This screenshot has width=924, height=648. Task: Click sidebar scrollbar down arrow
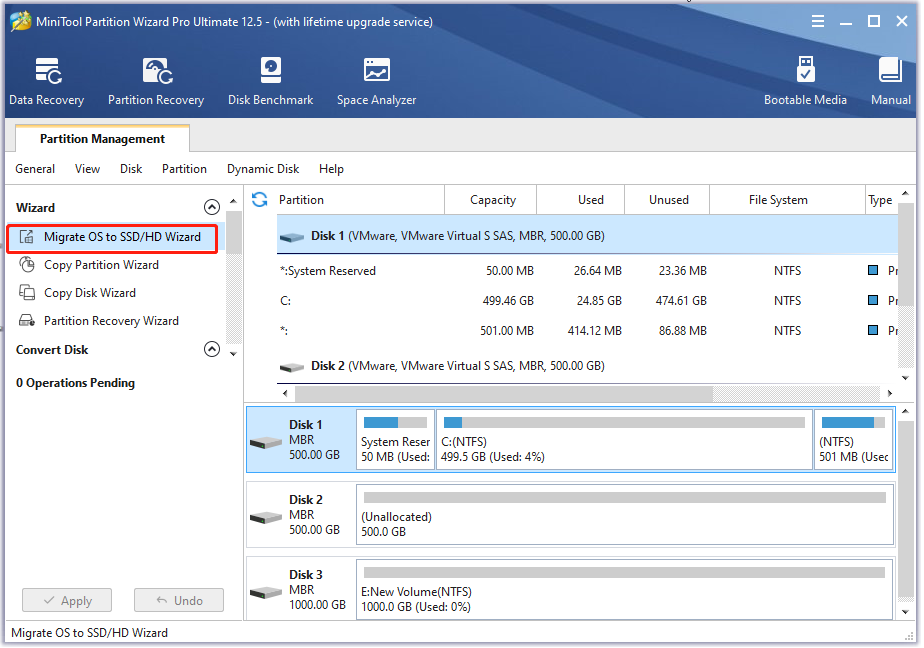(233, 354)
